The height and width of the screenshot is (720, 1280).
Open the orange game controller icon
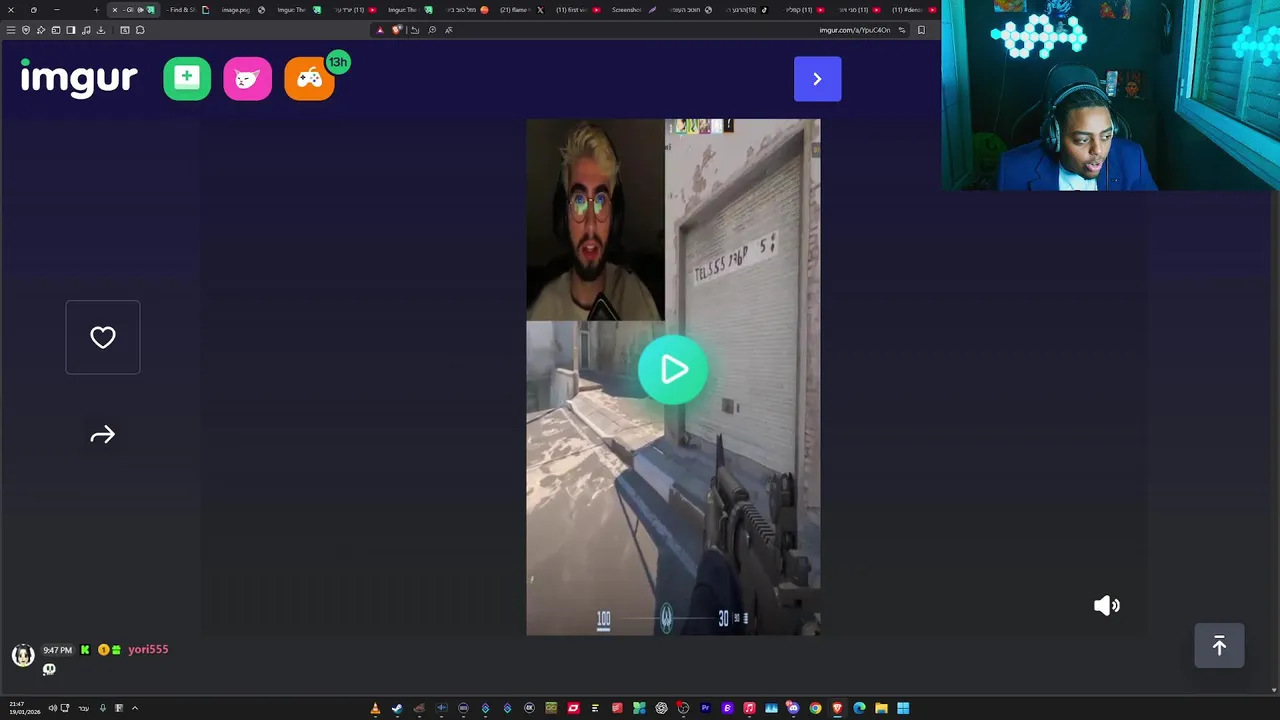click(x=309, y=79)
